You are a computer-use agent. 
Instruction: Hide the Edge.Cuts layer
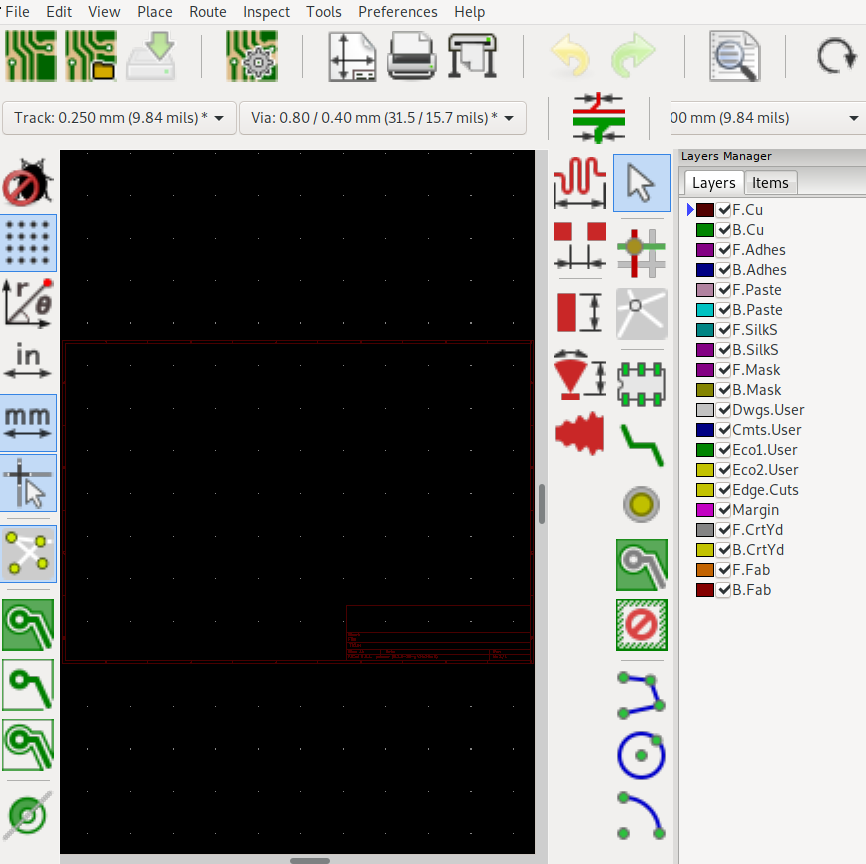tap(724, 490)
